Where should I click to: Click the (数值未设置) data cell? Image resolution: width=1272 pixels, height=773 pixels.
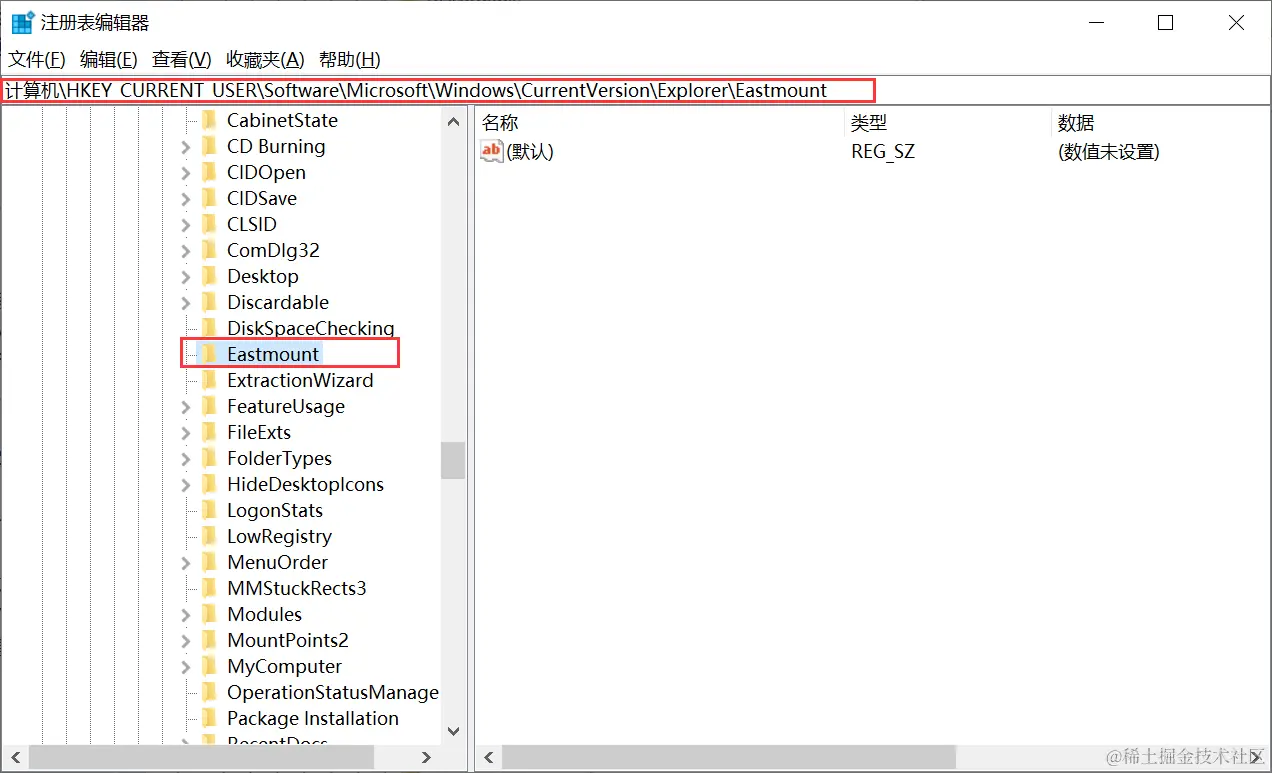coord(1109,152)
